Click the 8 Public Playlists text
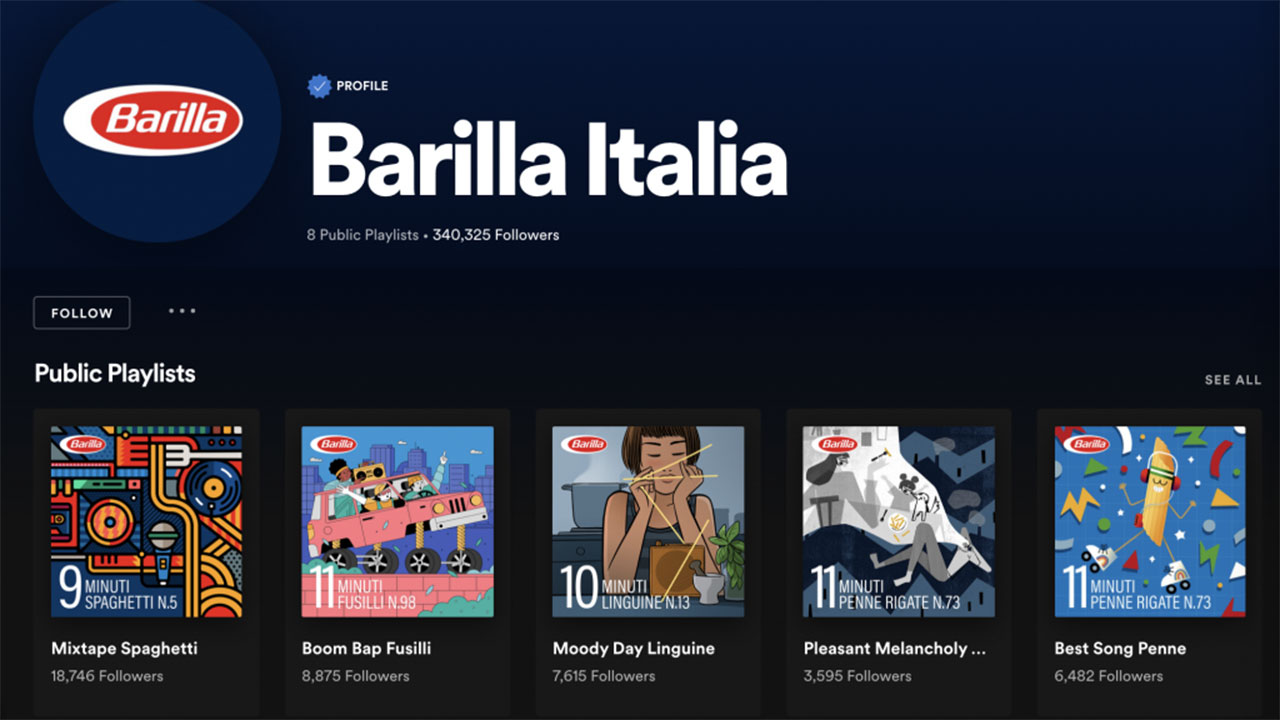The image size is (1280, 720). [x=363, y=235]
